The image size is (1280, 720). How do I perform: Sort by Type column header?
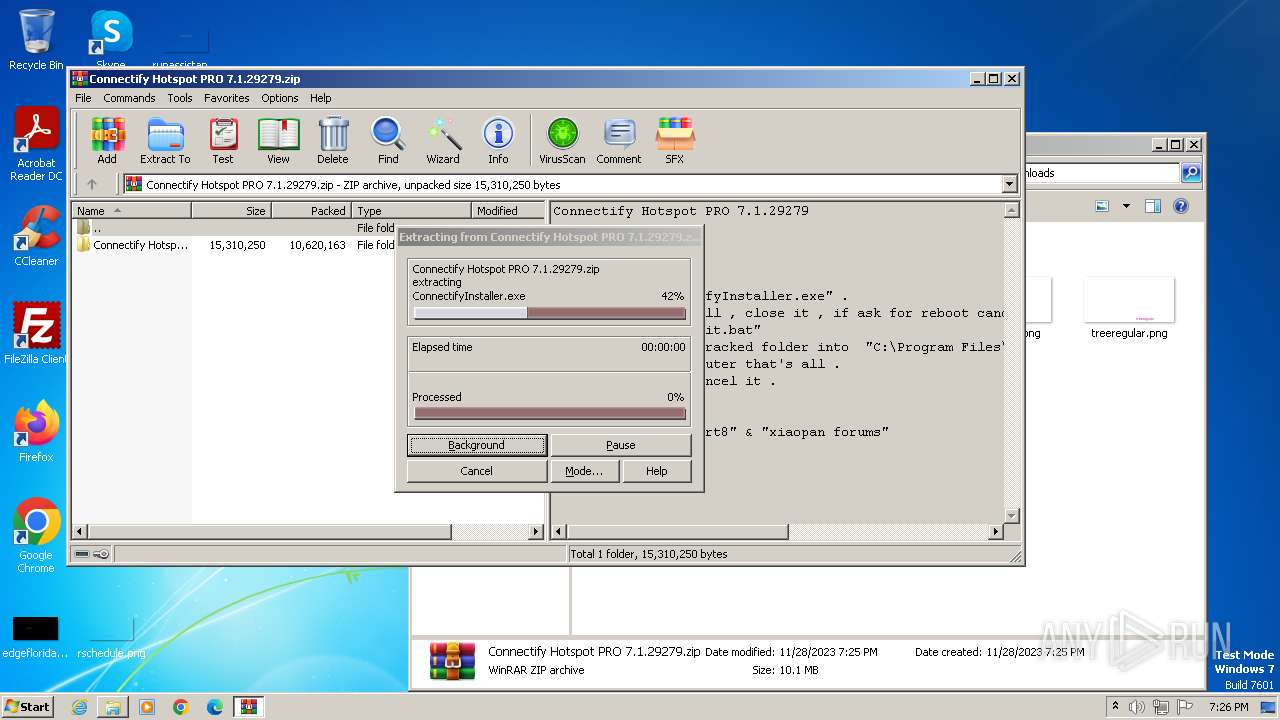411,210
